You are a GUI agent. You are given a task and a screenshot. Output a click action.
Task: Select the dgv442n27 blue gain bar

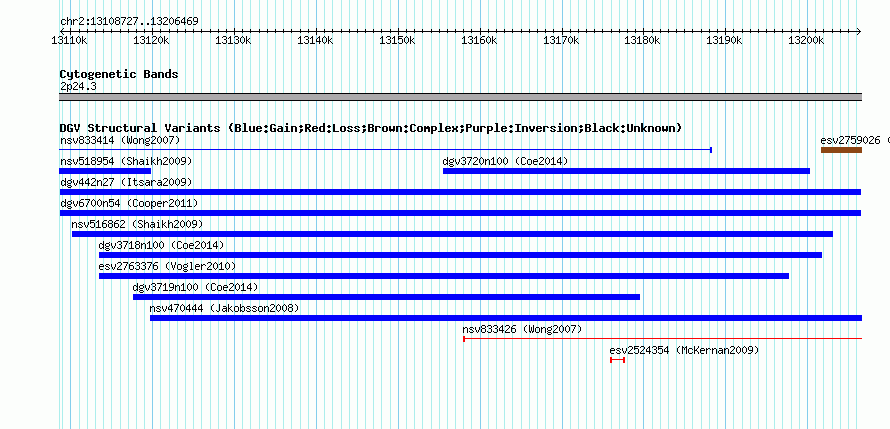coord(460,192)
